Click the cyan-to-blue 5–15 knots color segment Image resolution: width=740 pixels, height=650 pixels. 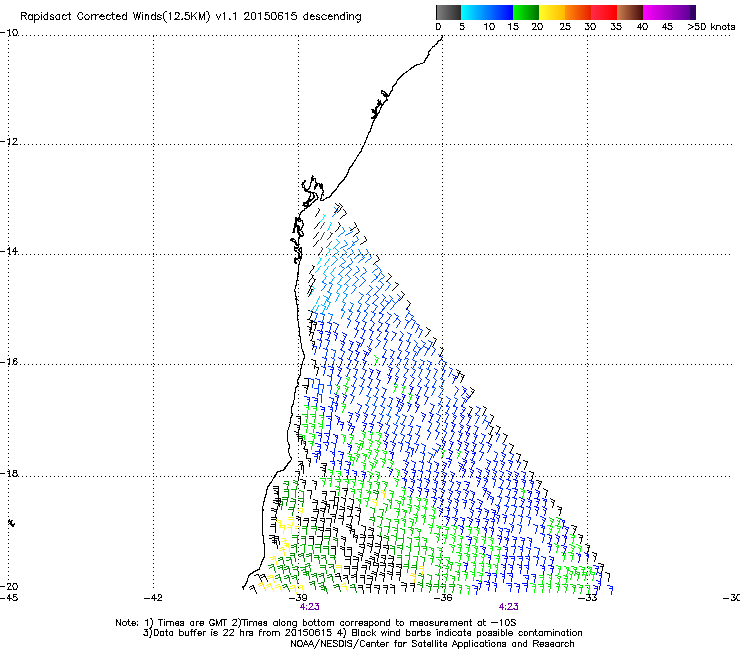coord(487,12)
